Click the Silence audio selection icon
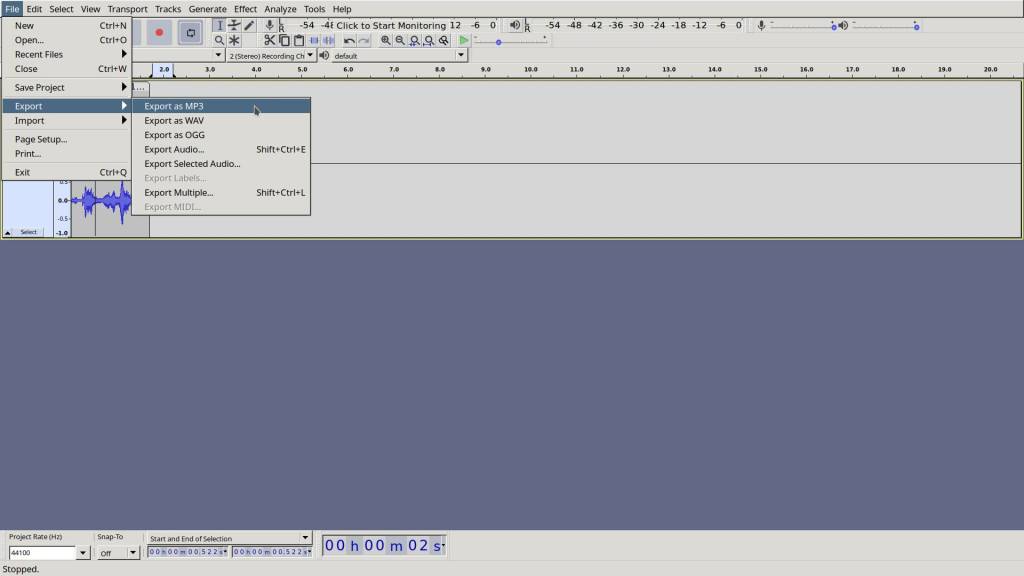 (x=328, y=40)
